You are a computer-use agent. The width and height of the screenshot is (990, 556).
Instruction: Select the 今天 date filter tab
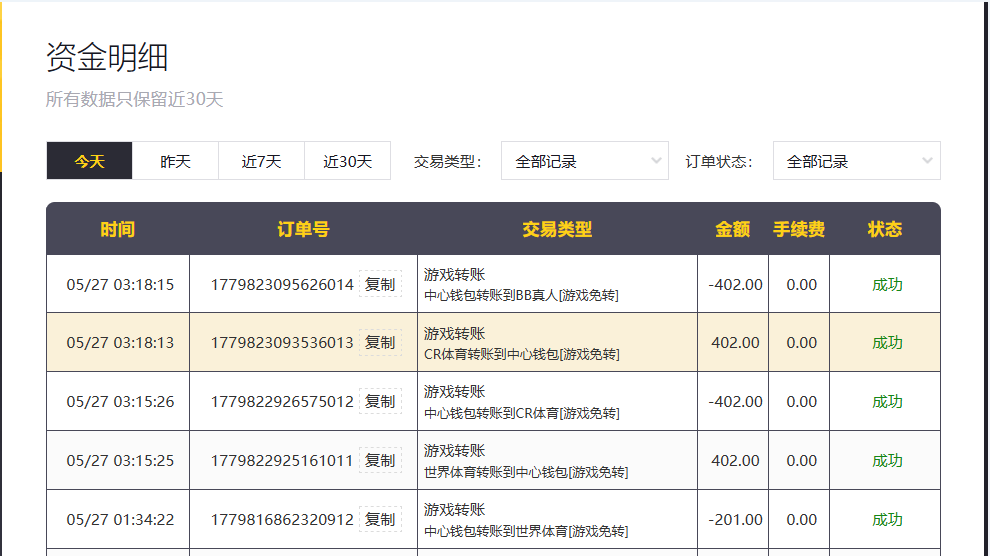(x=89, y=161)
